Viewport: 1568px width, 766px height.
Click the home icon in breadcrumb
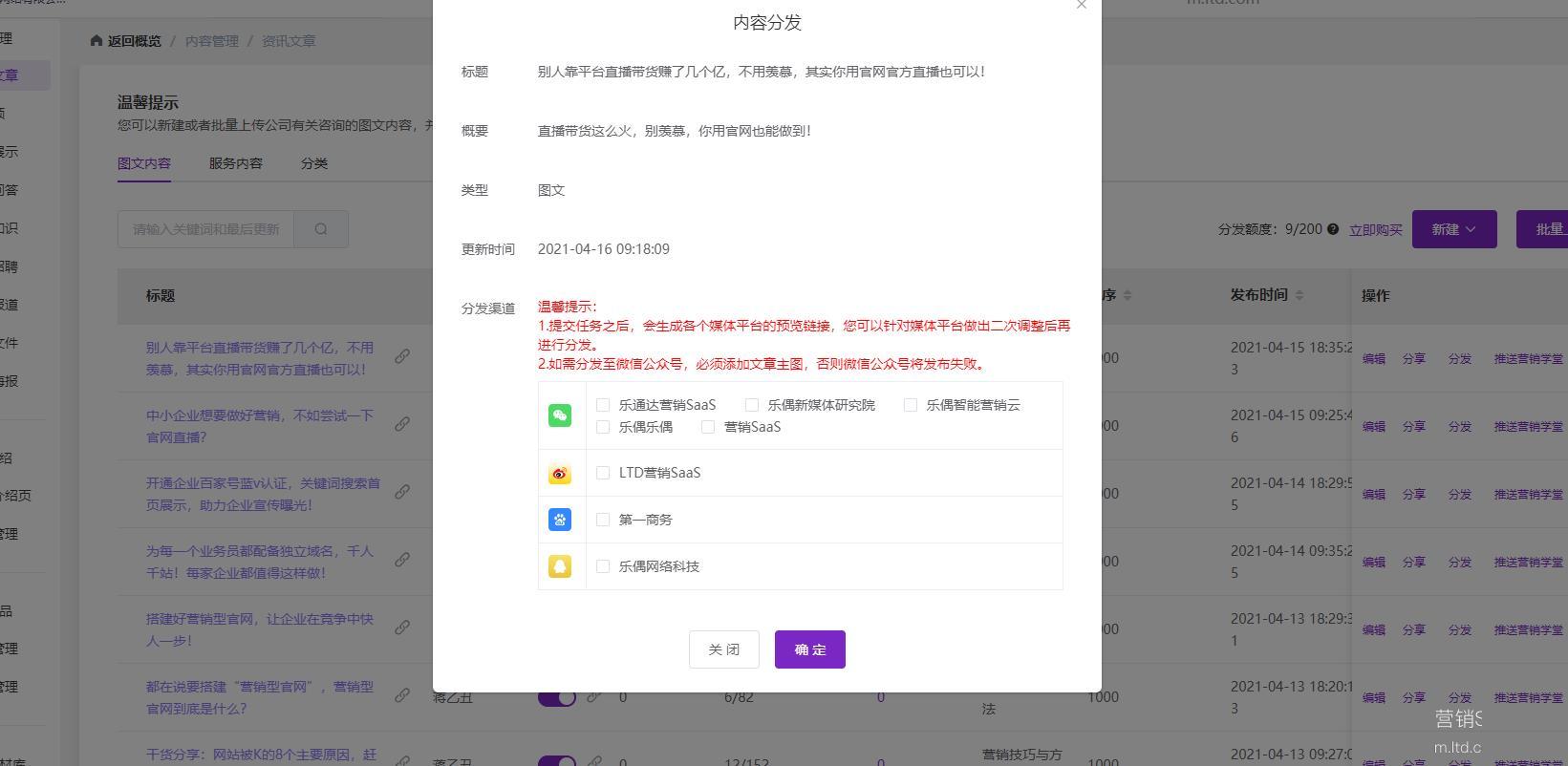[x=97, y=41]
